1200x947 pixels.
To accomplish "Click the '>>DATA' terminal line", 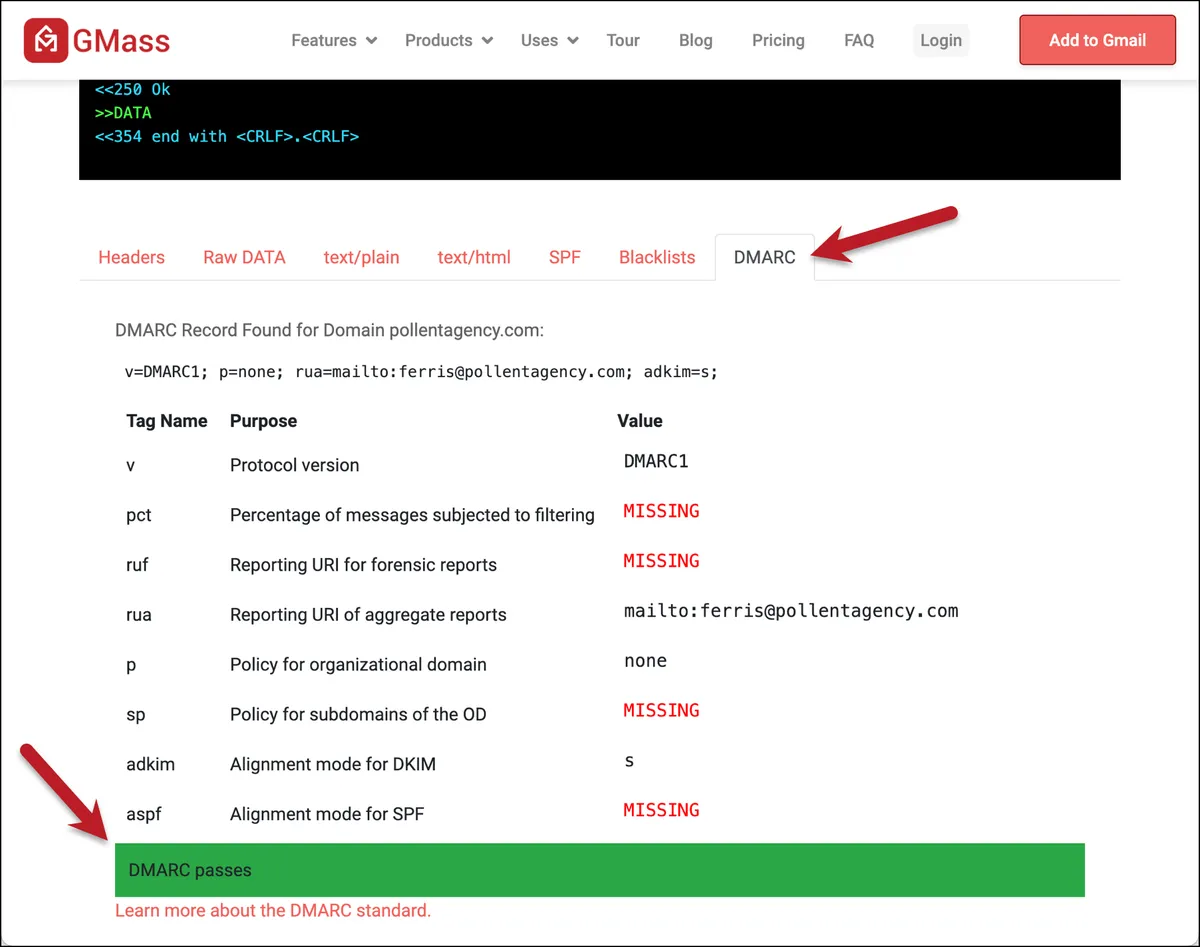I will [123, 113].
